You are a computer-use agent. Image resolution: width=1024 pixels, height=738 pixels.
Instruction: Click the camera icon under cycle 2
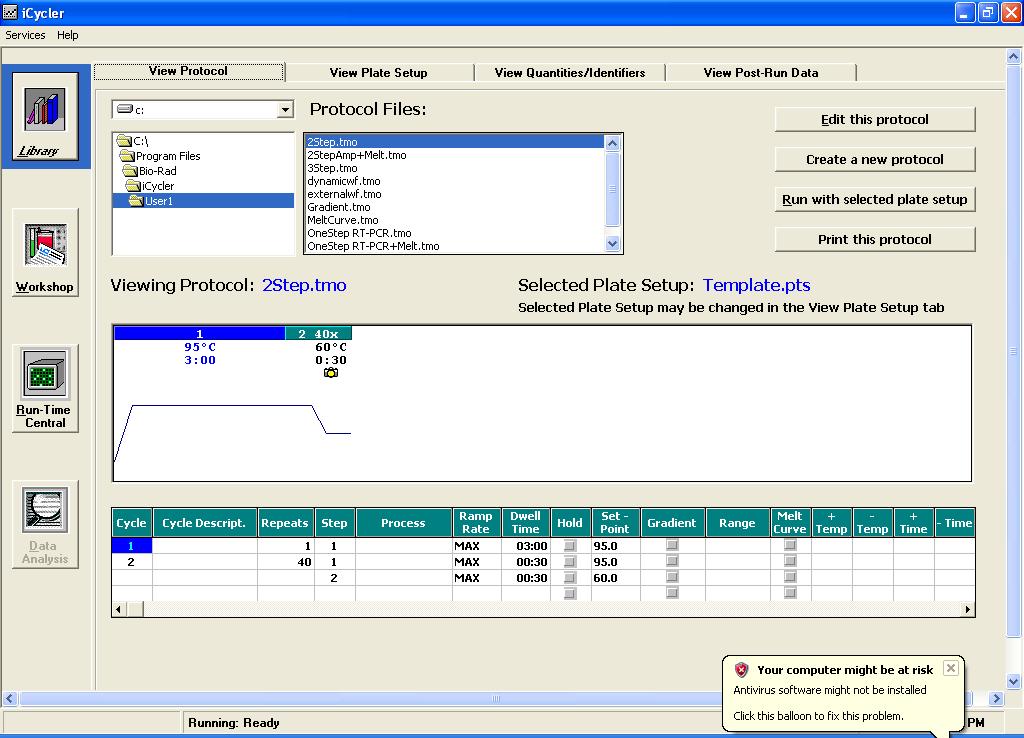[x=331, y=373]
